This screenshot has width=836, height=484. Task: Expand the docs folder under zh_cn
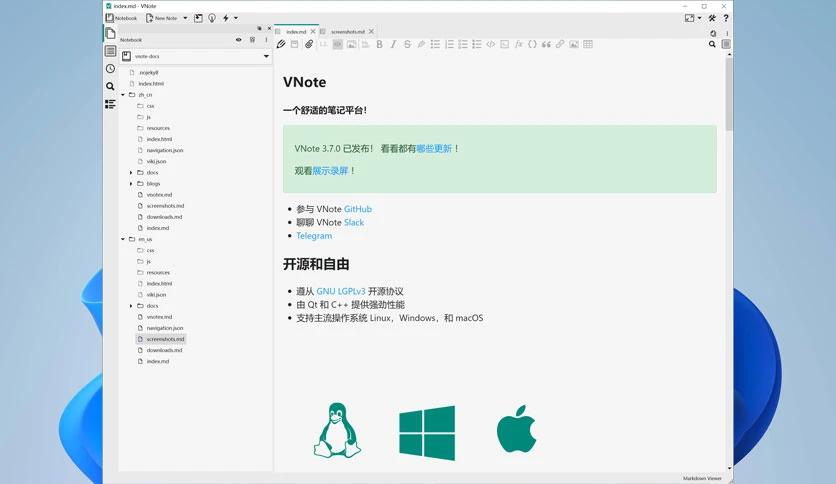[131, 173]
